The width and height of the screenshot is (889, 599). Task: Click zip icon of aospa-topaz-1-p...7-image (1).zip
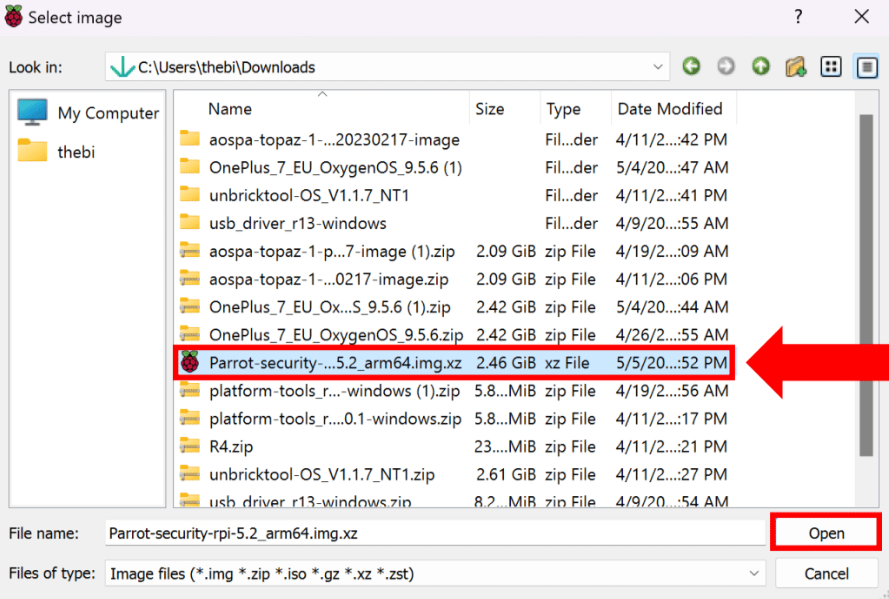pos(190,250)
